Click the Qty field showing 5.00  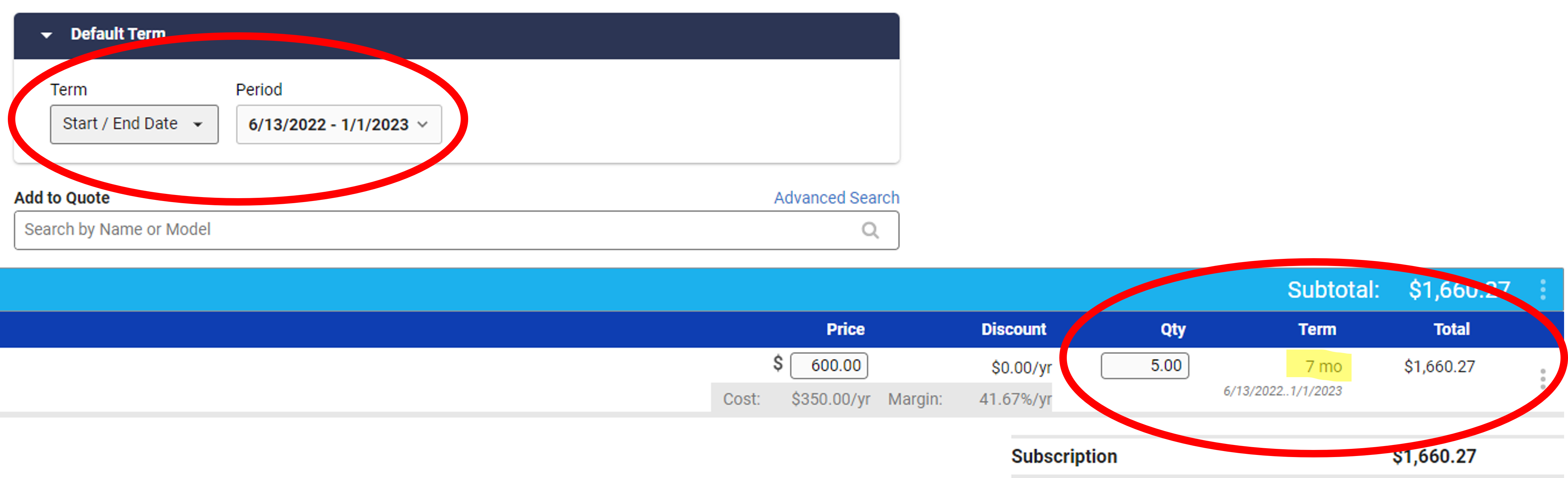tap(1144, 365)
